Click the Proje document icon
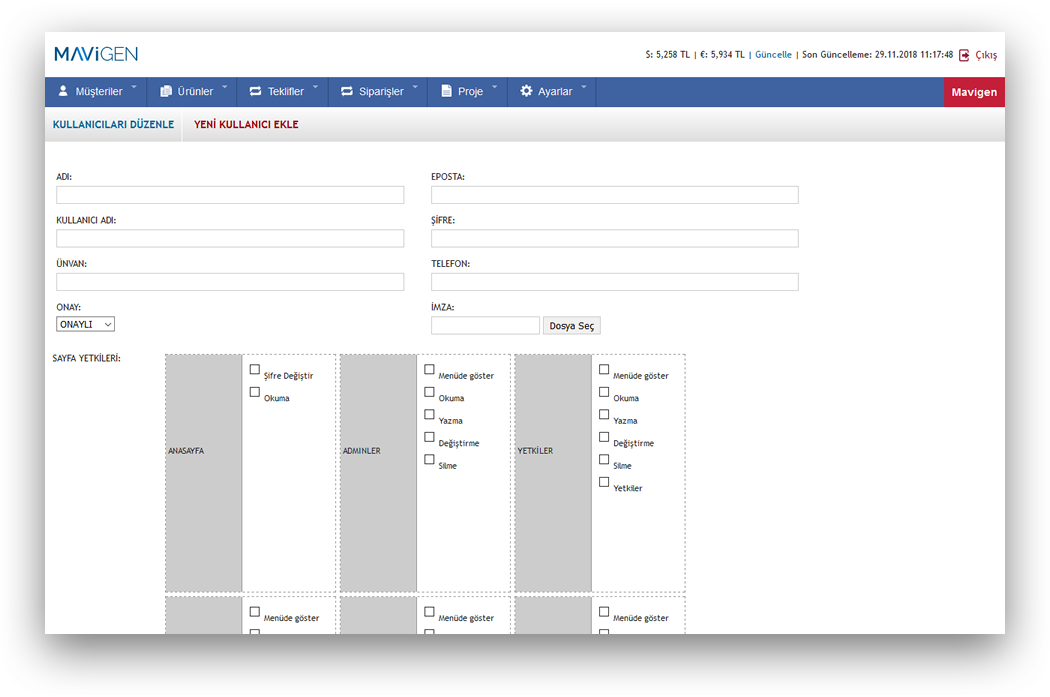 coord(447,91)
